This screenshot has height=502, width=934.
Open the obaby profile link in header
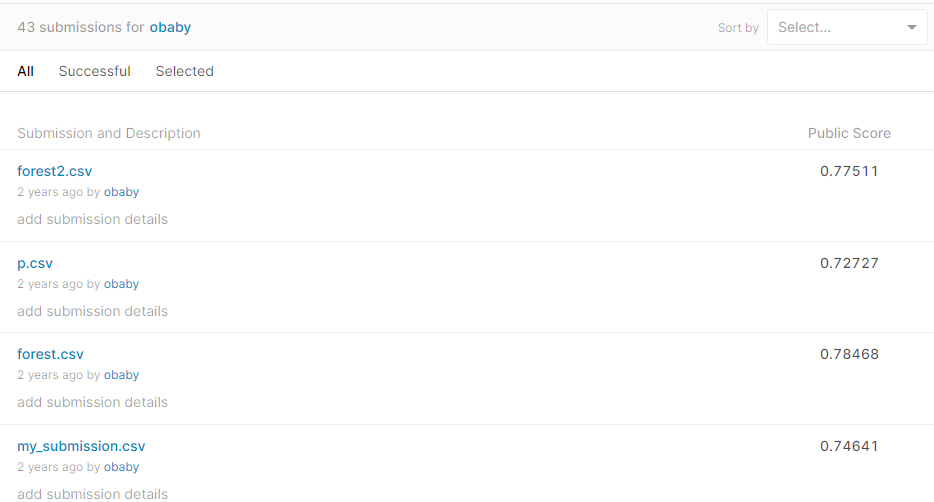pyautogui.click(x=170, y=27)
